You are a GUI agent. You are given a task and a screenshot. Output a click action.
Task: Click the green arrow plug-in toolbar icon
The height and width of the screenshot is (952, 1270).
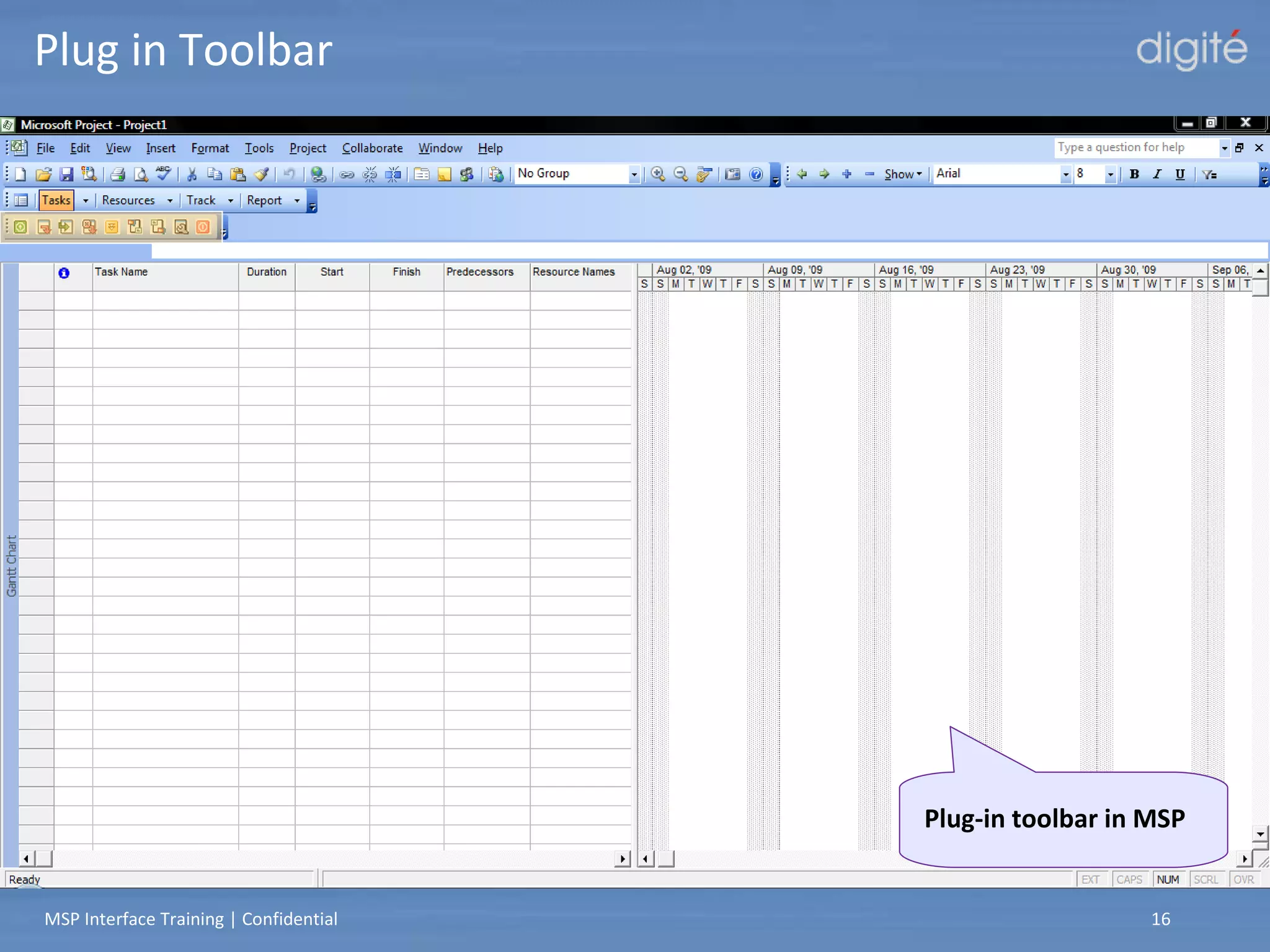pyautogui.click(x=66, y=227)
